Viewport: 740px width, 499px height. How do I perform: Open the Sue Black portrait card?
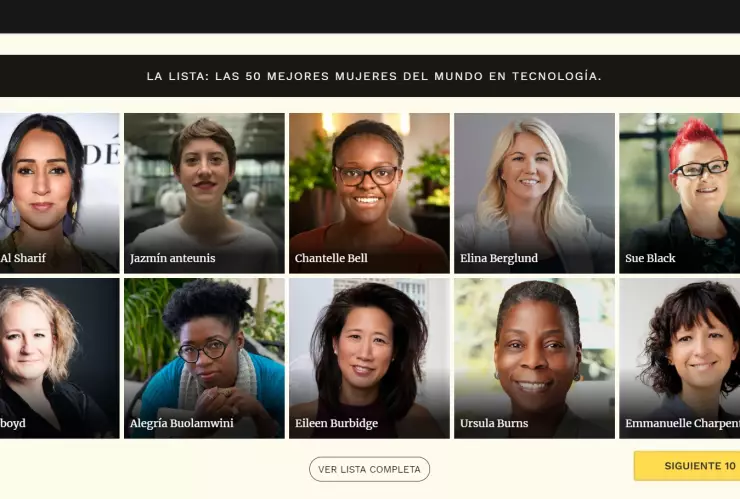click(x=680, y=193)
